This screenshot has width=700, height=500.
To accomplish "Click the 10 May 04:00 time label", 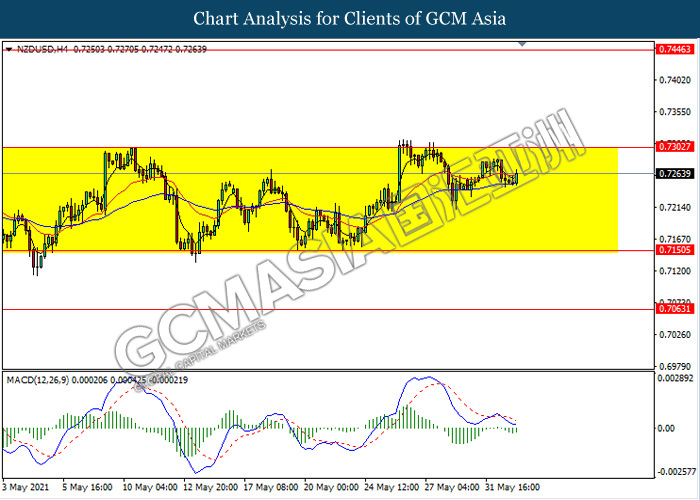I will coord(150,487).
